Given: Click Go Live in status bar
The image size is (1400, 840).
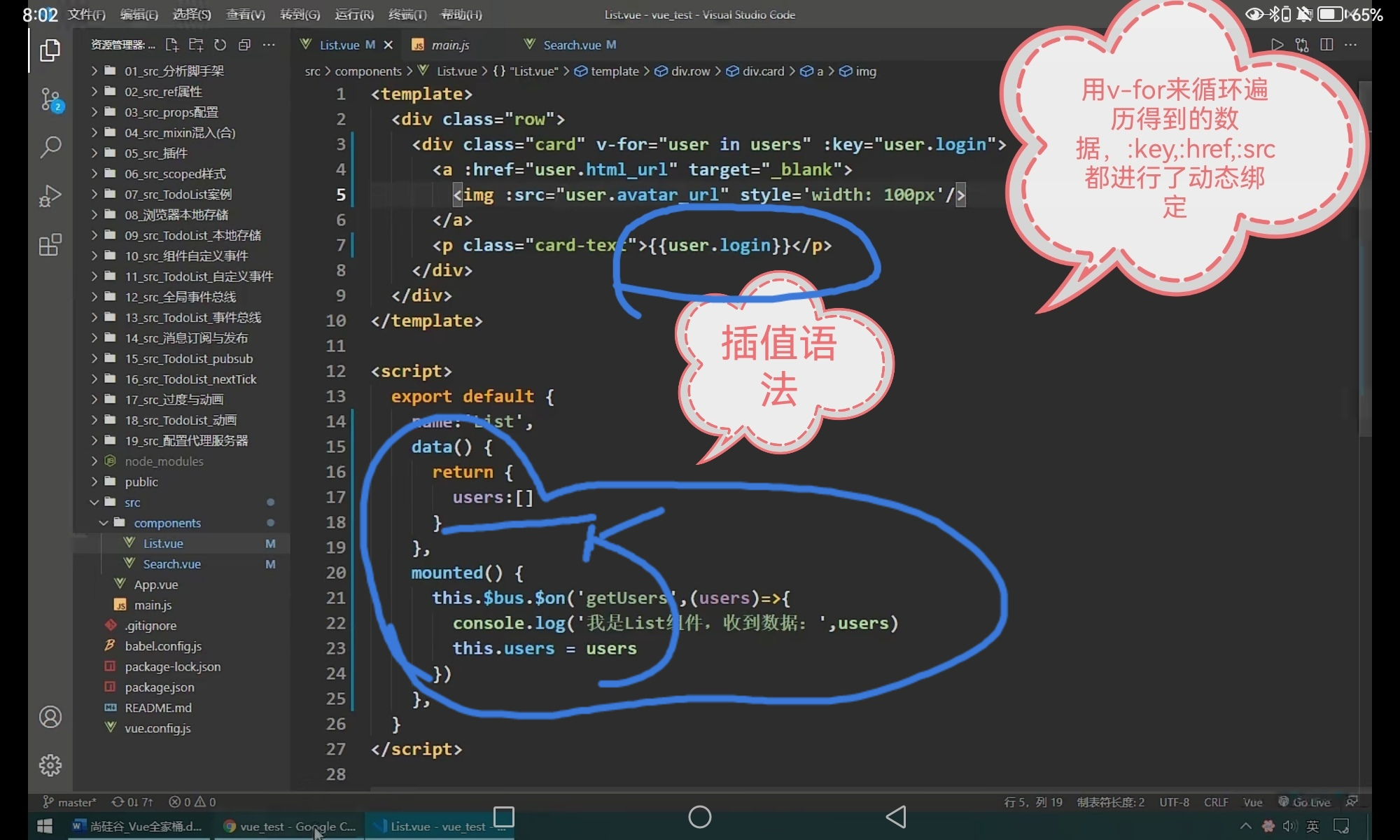Looking at the screenshot, I should pyautogui.click(x=1305, y=802).
